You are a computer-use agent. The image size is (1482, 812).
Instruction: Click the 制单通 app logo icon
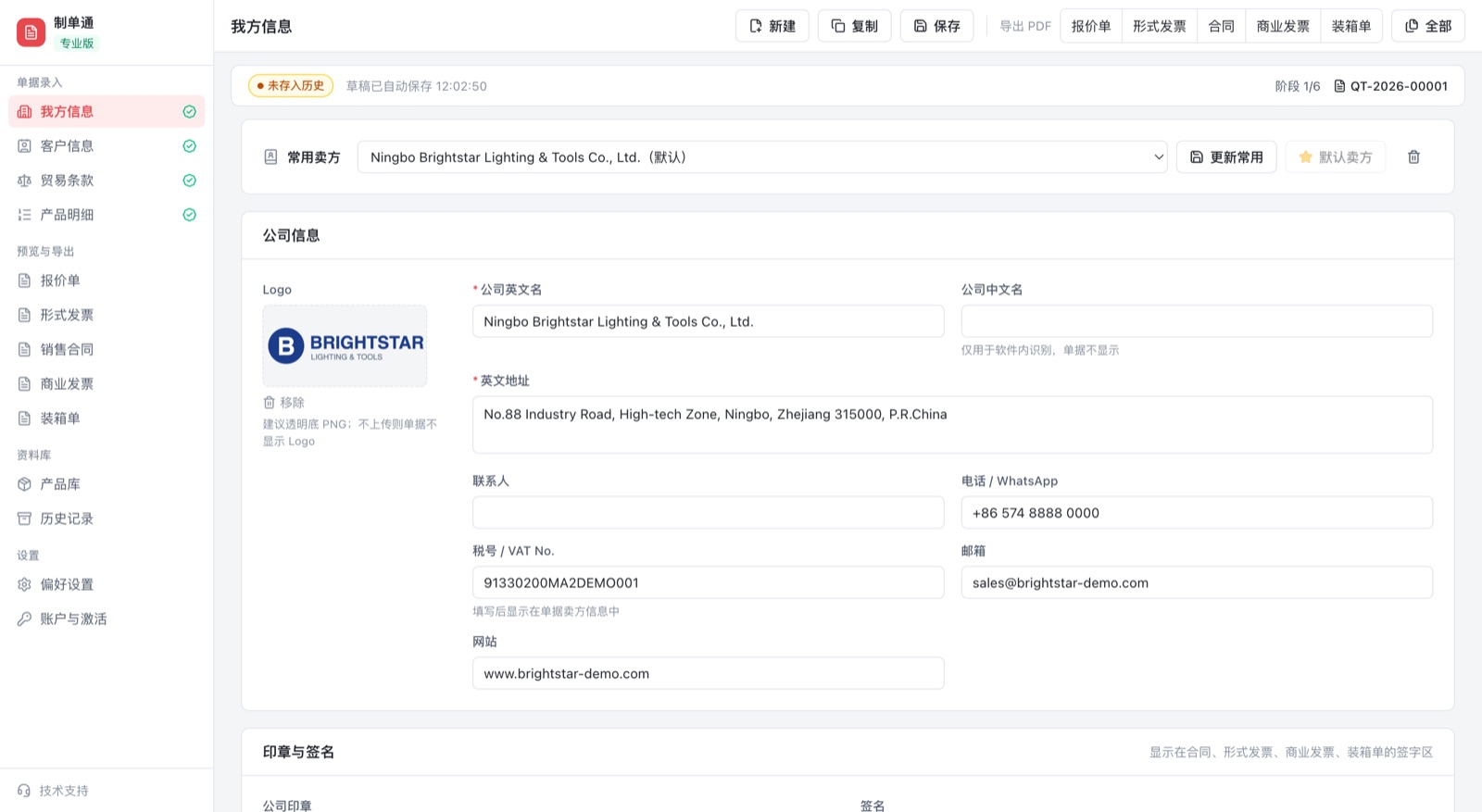coord(31,32)
